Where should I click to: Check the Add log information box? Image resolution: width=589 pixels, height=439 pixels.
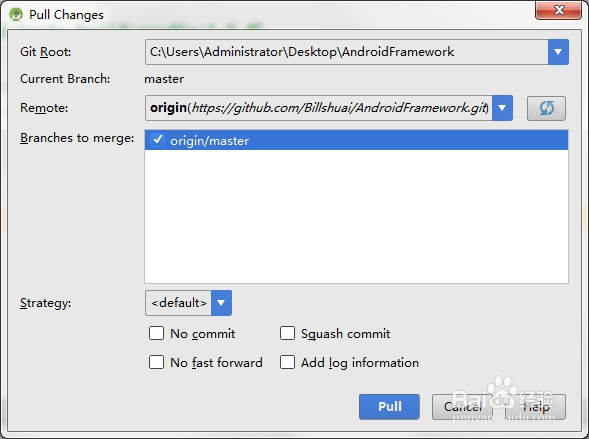tap(287, 362)
